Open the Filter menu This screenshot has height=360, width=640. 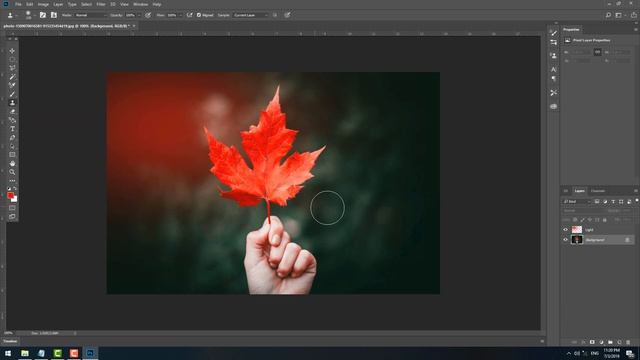point(101,4)
